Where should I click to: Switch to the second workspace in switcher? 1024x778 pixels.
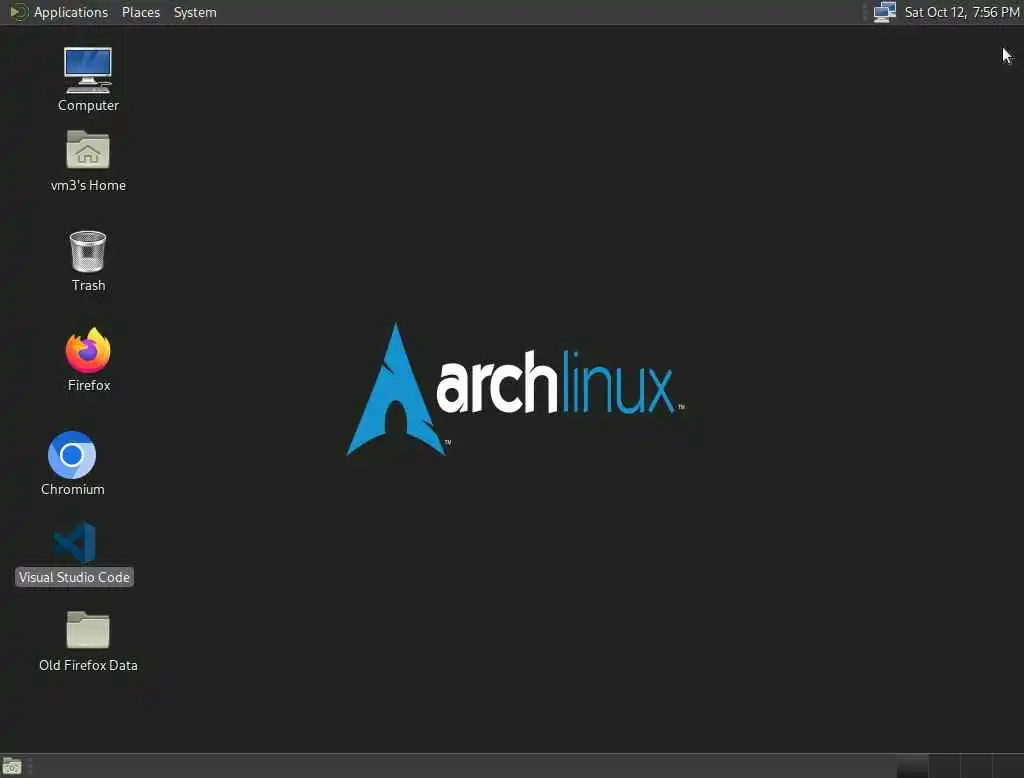pos(944,766)
